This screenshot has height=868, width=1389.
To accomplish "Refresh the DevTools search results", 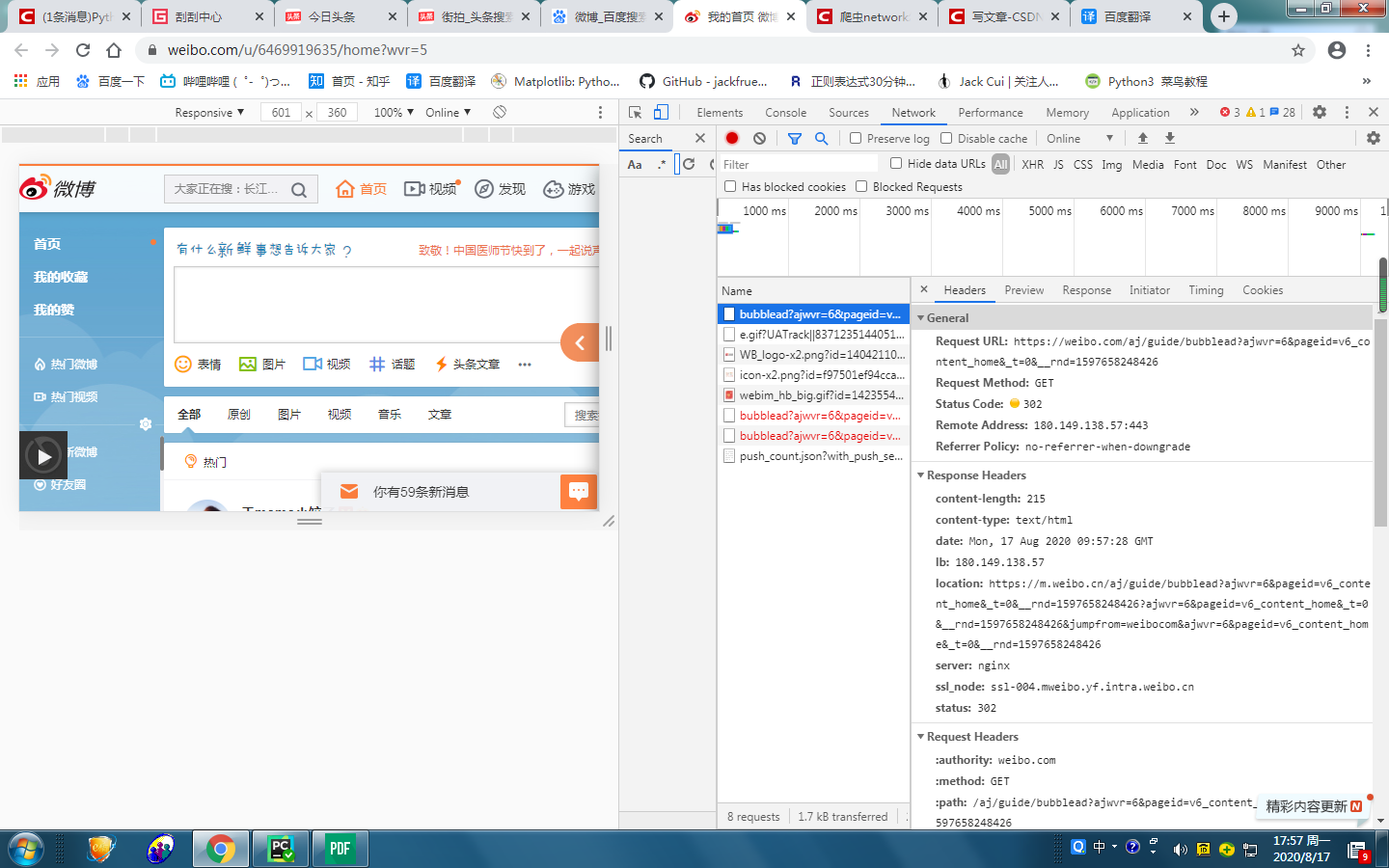I will point(689,164).
